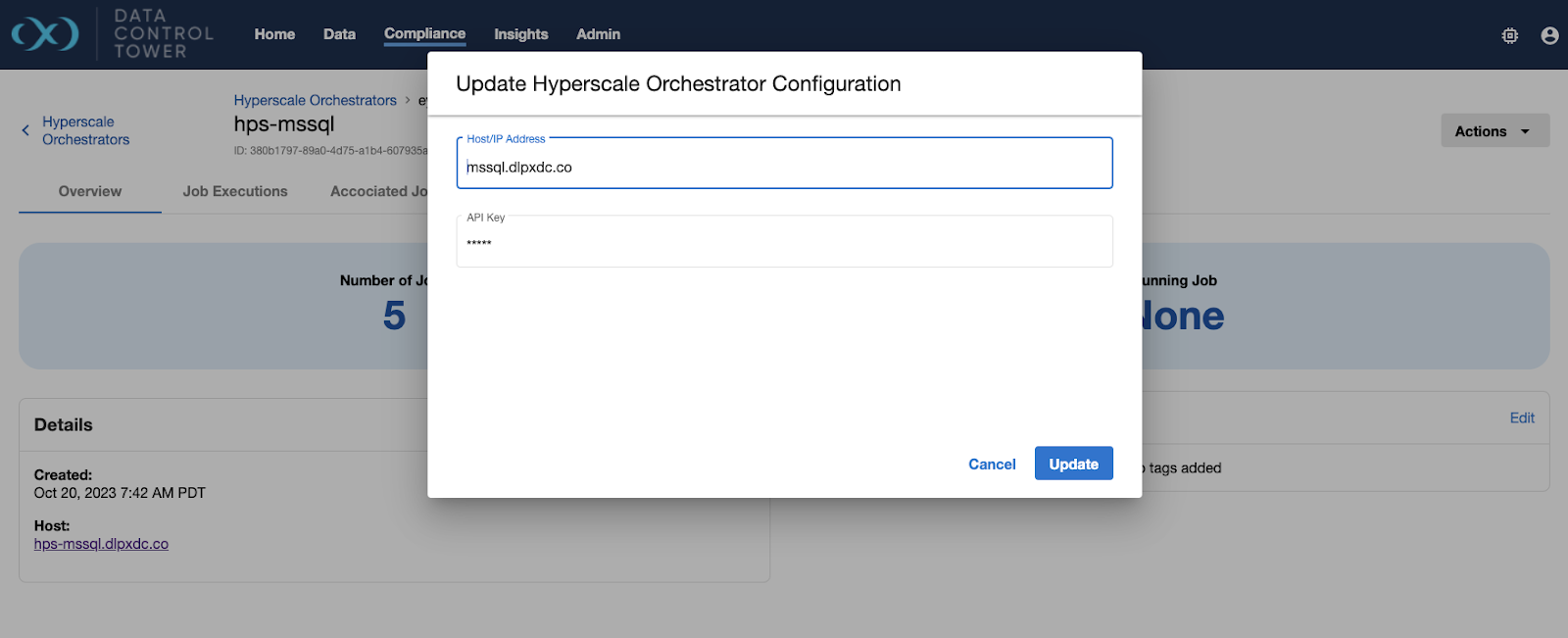This screenshot has height=638, width=1568.
Task: Go to the Data menu
Action: (x=339, y=34)
